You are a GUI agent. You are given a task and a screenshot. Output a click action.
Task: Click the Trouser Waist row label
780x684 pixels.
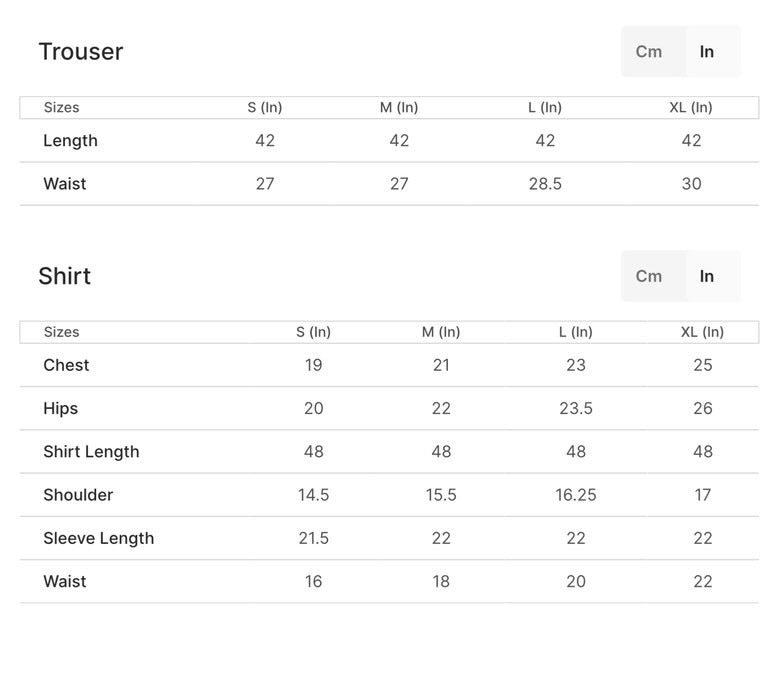[x=65, y=184]
